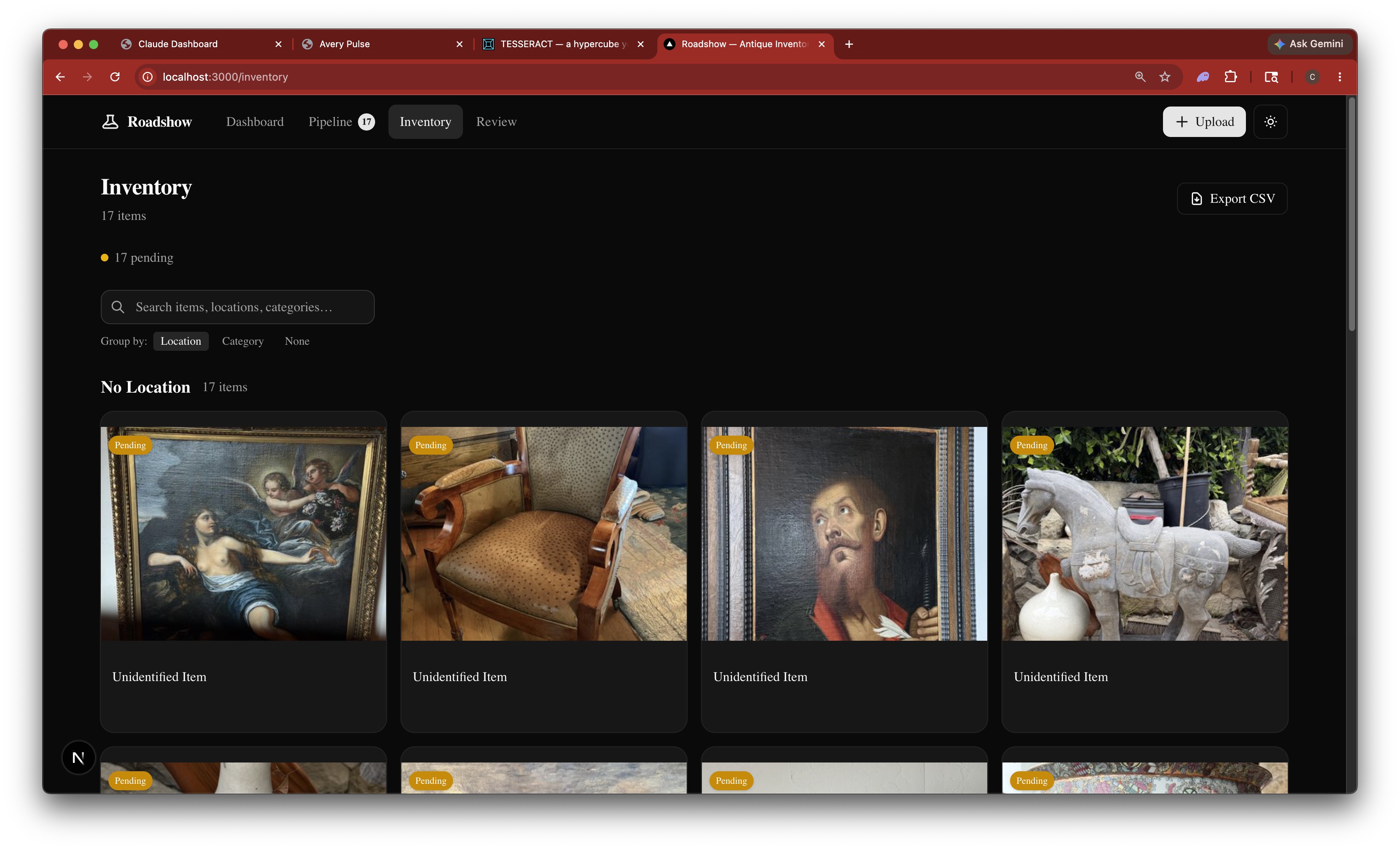Click the tab search icon in toolbar

pyautogui.click(x=1271, y=77)
